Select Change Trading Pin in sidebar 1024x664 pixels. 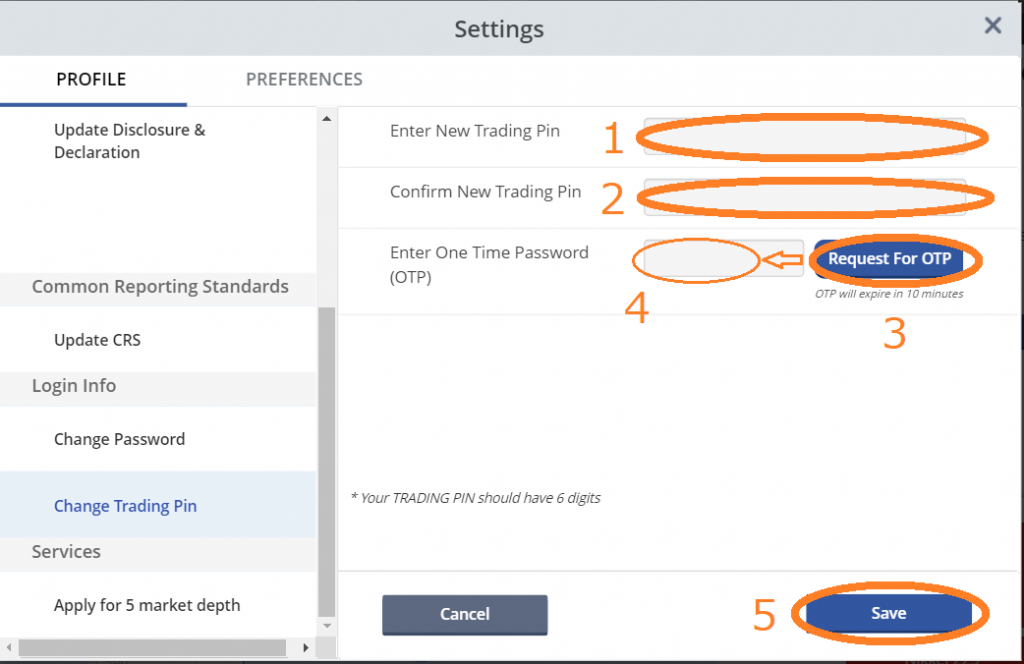pos(125,506)
